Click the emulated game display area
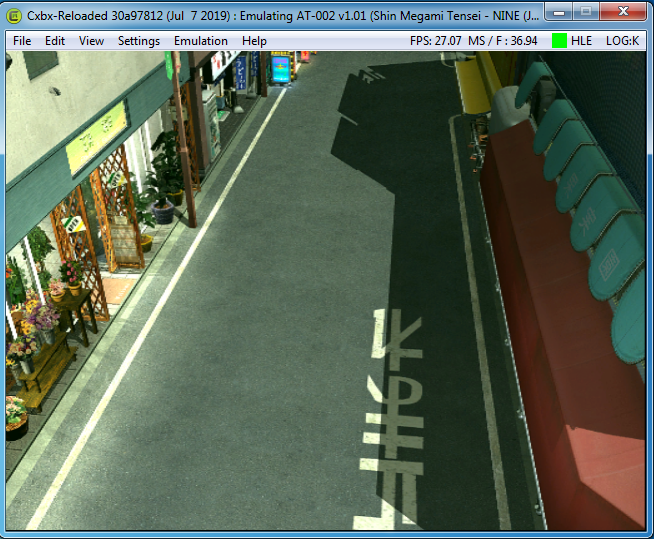This screenshot has width=654, height=539. click(x=325, y=291)
